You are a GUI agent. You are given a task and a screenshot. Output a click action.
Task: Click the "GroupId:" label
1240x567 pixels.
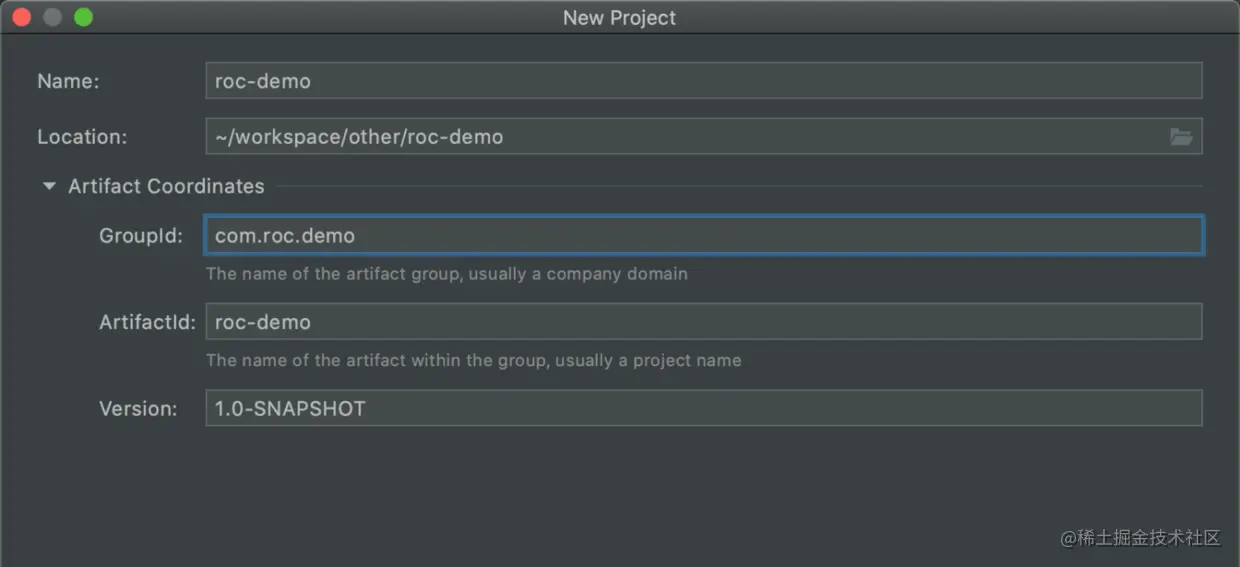click(141, 236)
